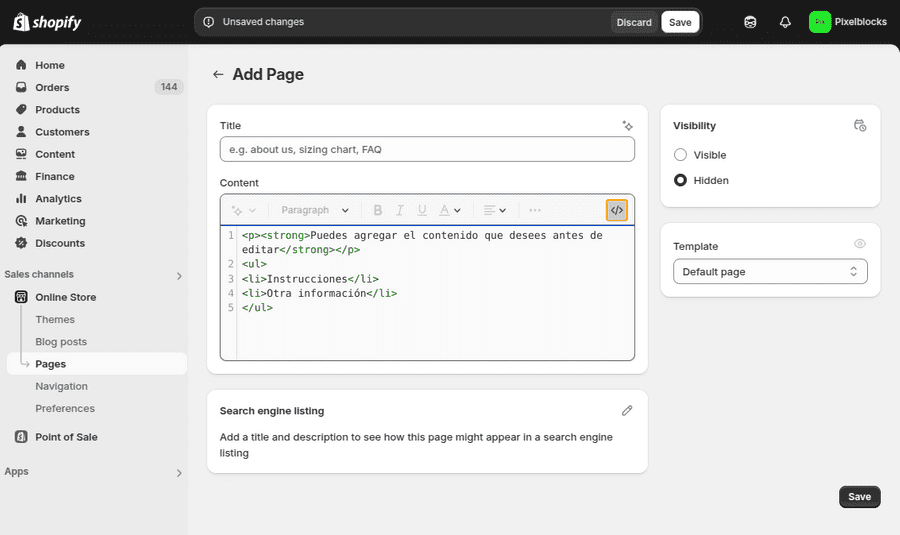The width and height of the screenshot is (900, 535).
Task: Click the 144 orders badge
Action: pos(169,87)
